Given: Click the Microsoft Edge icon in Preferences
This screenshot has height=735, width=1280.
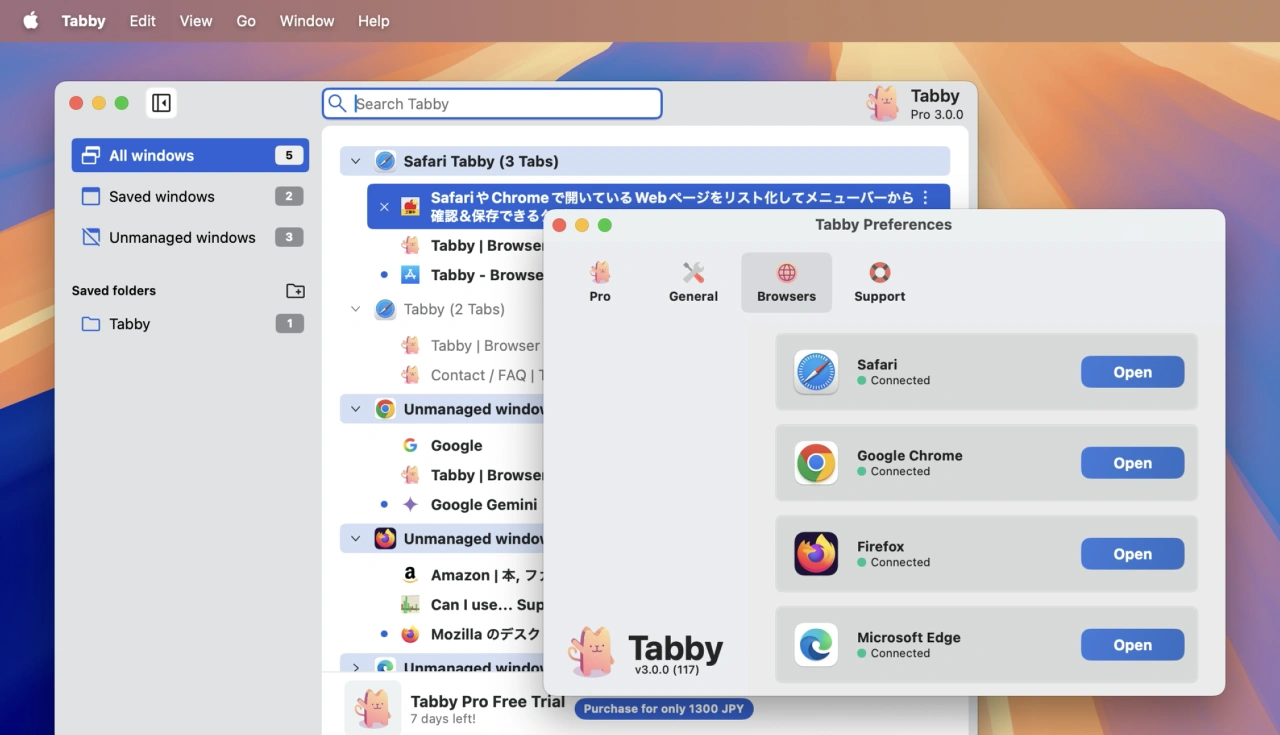Looking at the screenshot, I should (816, 645).
